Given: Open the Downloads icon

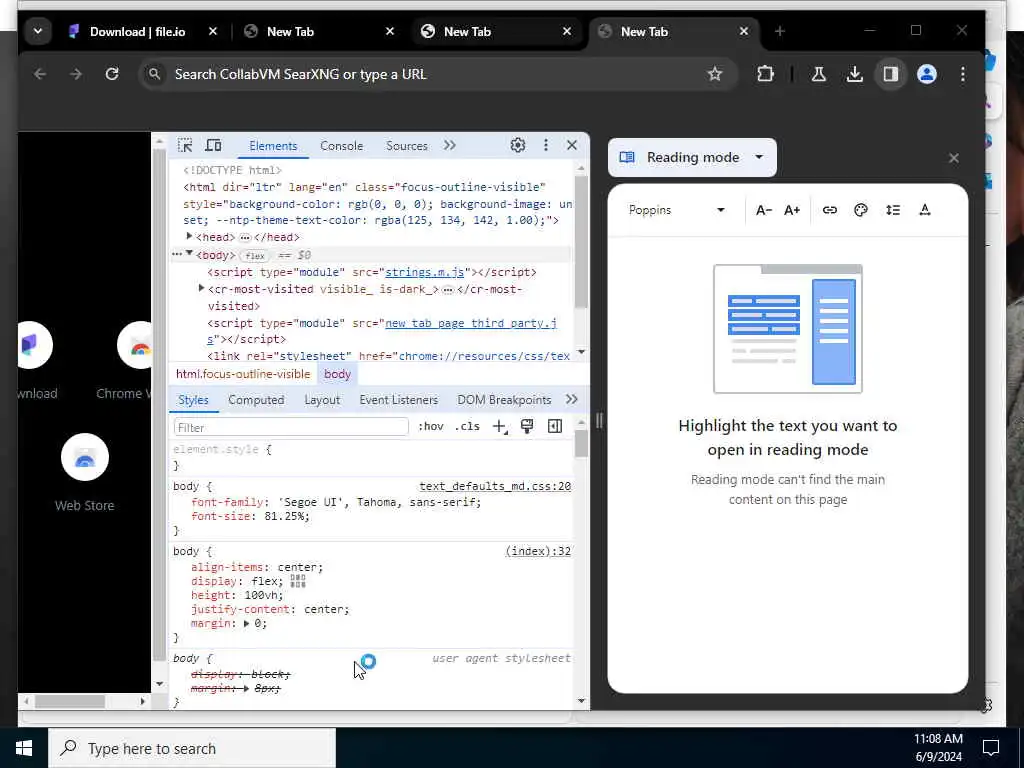Looking at the screenshot, I should click(x=854, y=74).
